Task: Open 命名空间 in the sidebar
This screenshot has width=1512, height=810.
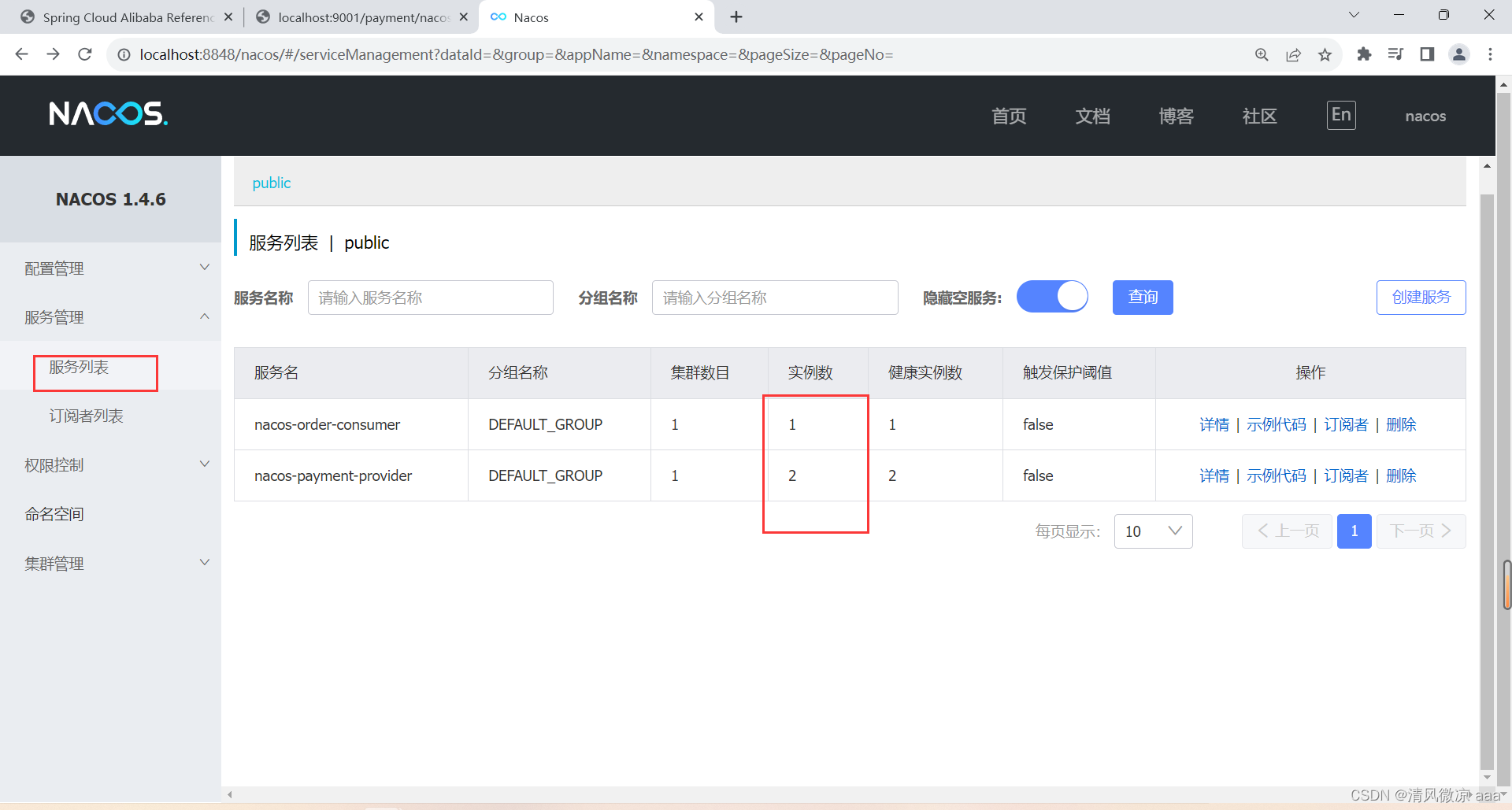Action: [54, 514]
